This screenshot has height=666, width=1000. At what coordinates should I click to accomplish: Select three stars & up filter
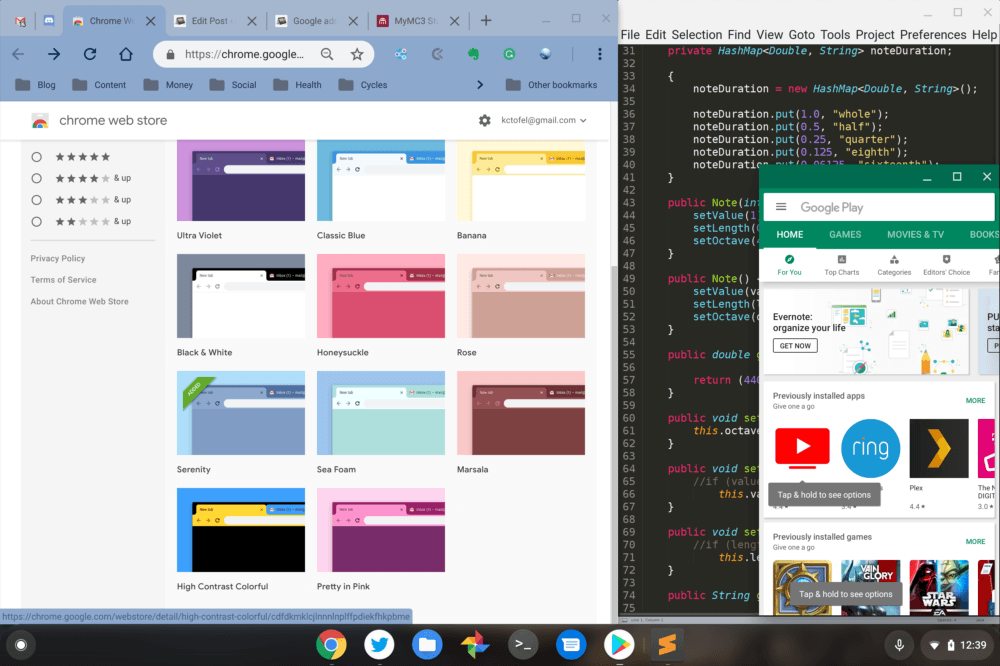(x=37, y=200)
